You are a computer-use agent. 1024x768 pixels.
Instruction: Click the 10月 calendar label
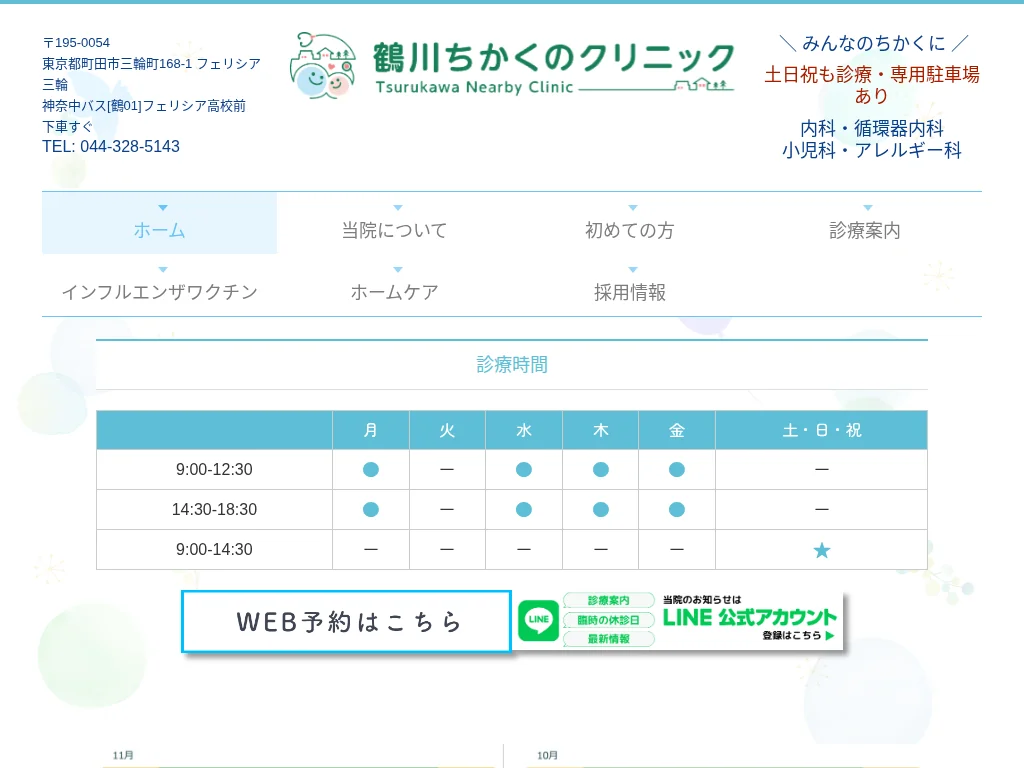tap(547, 755)
